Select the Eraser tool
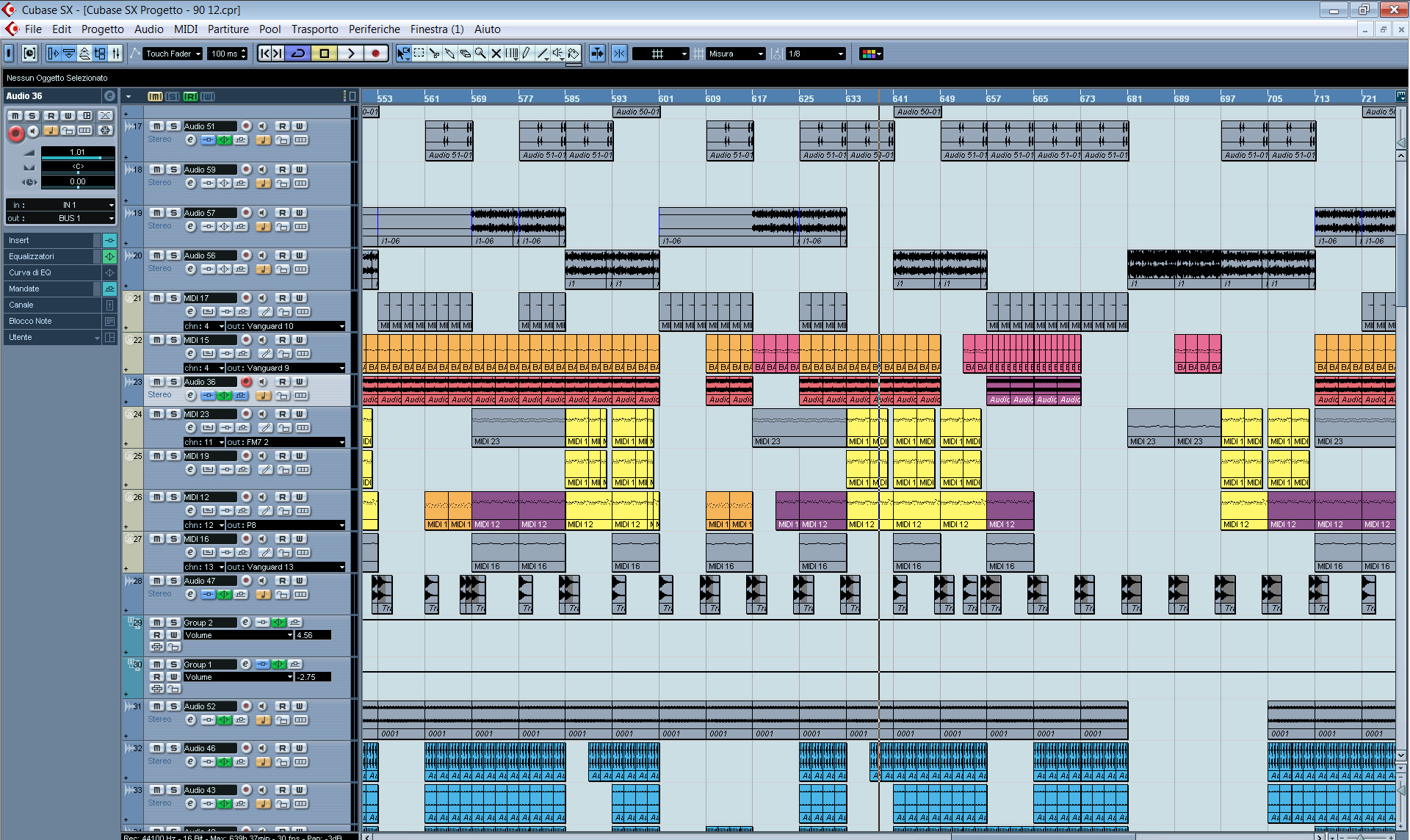This screenshot has width=1410, height=840. 465,54
